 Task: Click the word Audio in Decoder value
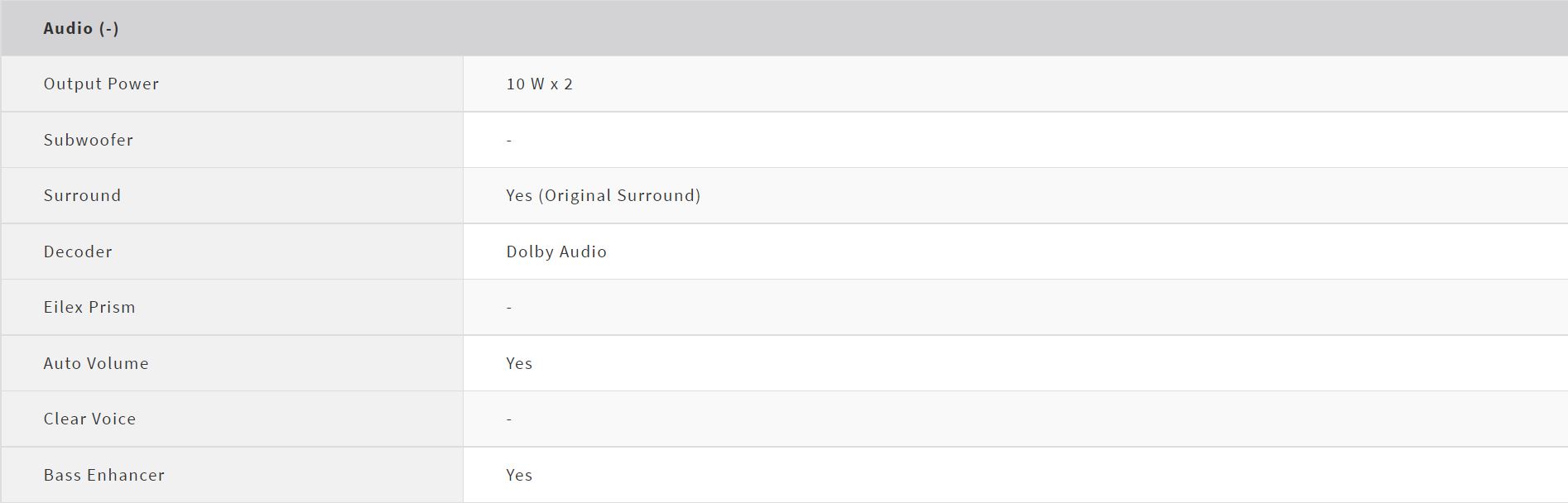(x=582, y=251)
